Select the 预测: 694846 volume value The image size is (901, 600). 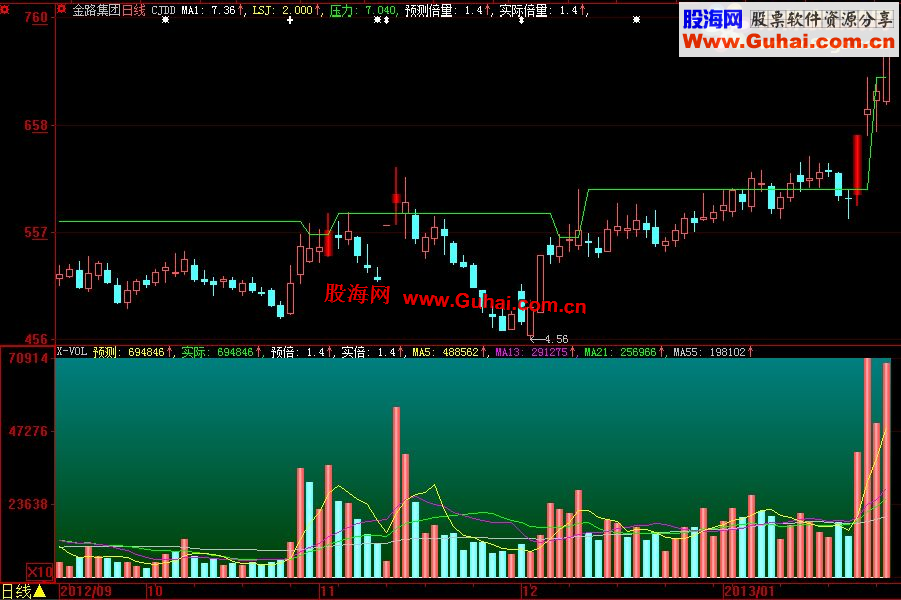tap(133, 352)
